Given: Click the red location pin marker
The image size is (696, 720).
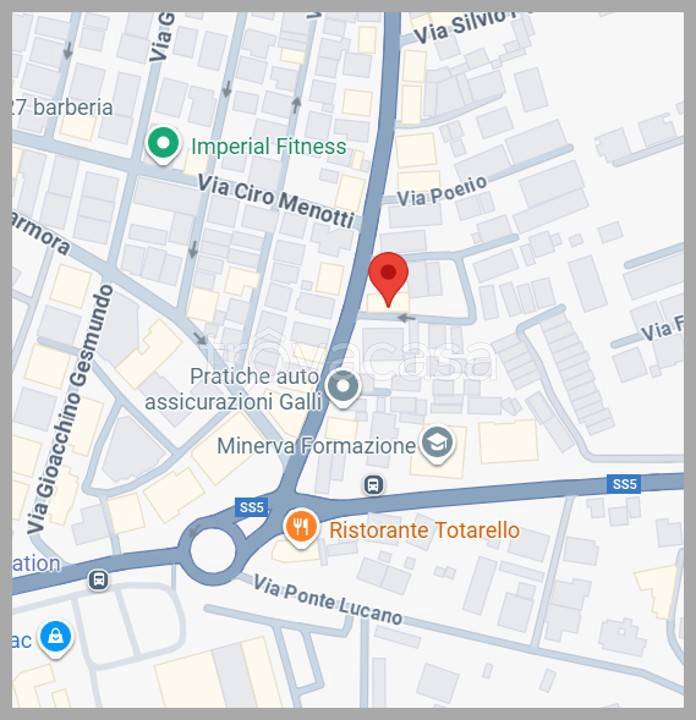Looking at the screenshot, I should (x=388, y=278).
